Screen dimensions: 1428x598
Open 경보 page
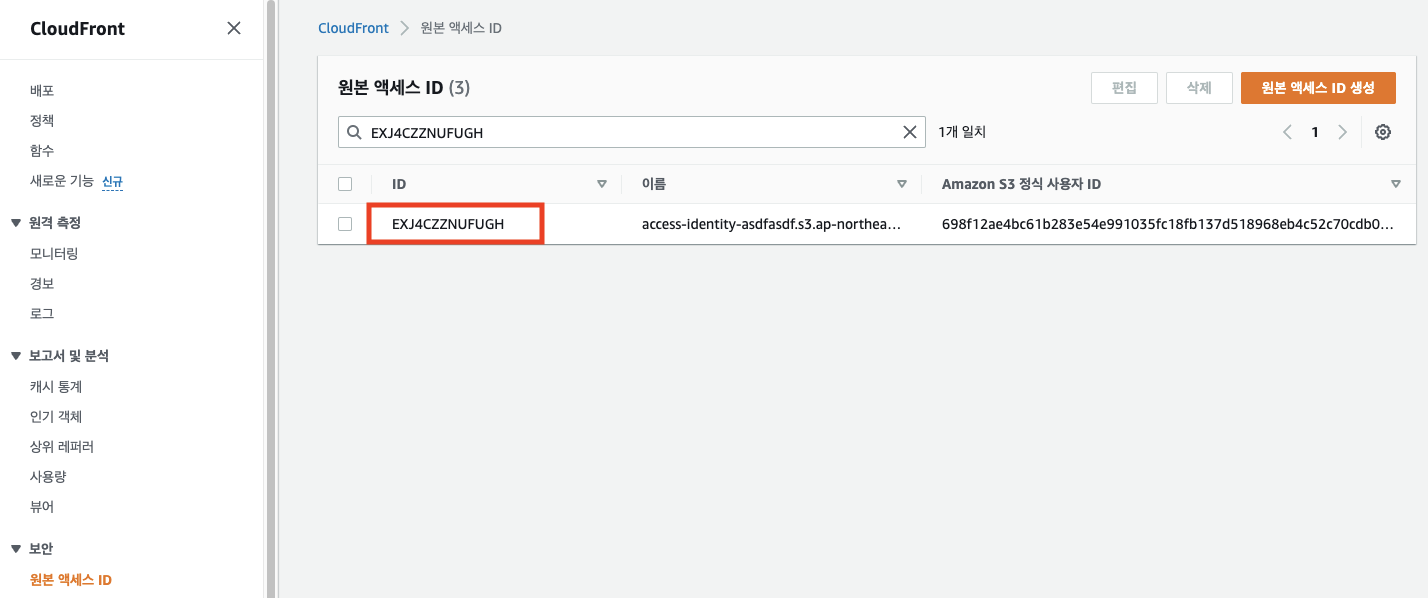pyautogui.click(x=42, y=283)
